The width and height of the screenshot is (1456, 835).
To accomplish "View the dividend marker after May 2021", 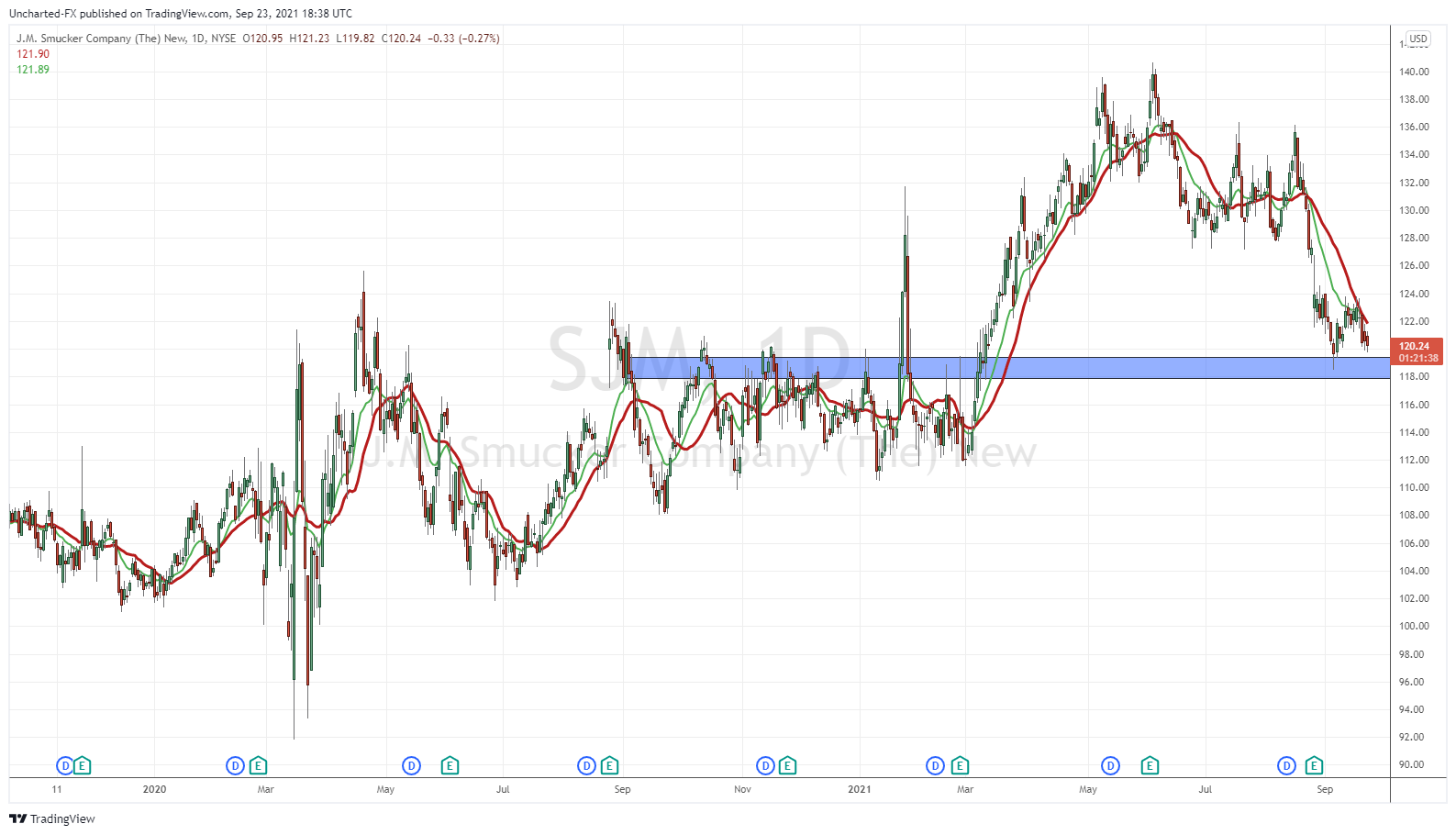I will (x=1111, y=765).
